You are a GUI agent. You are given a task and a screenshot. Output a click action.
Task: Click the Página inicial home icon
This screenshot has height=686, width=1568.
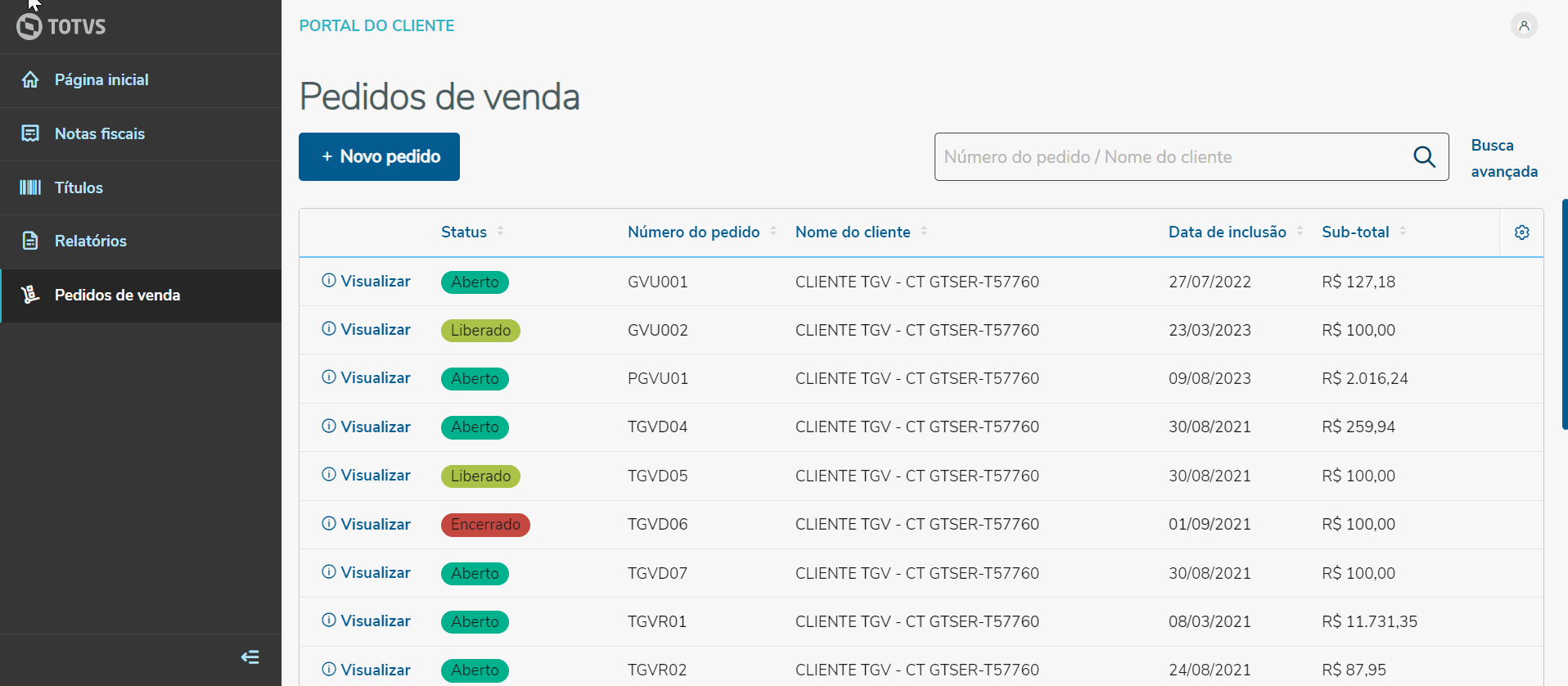pos(30,79)
